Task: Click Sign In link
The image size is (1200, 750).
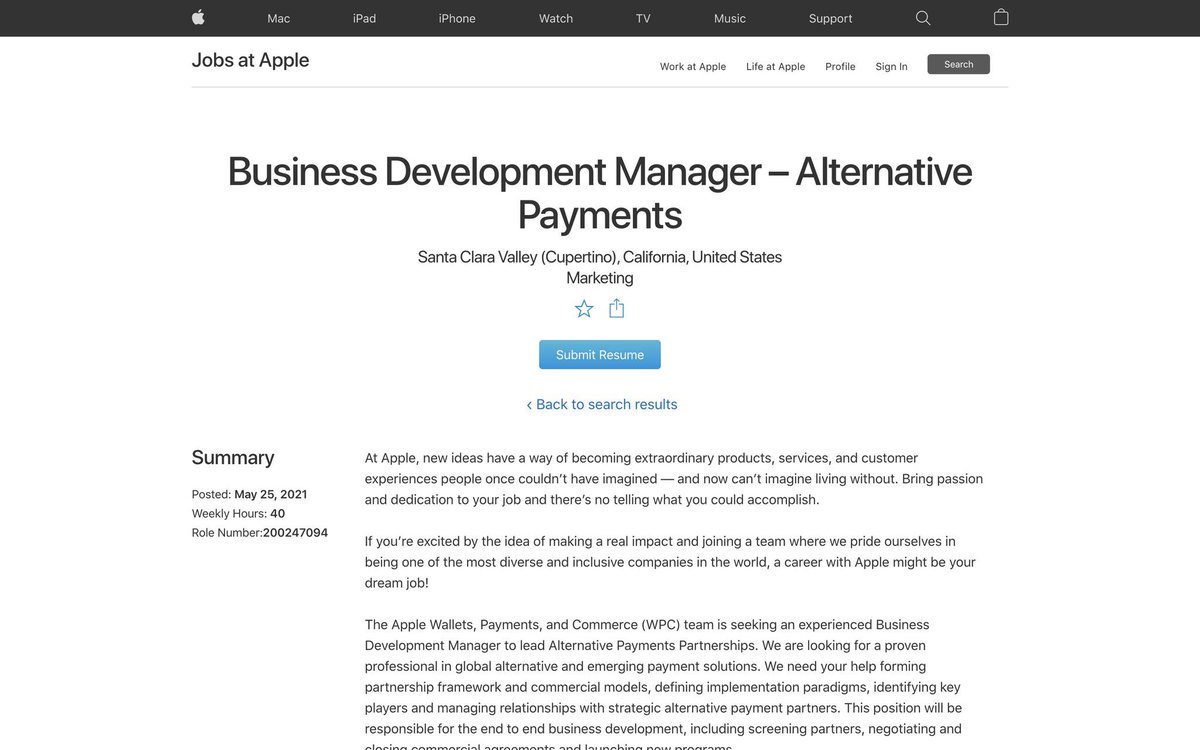Action: tap(892, 67)
